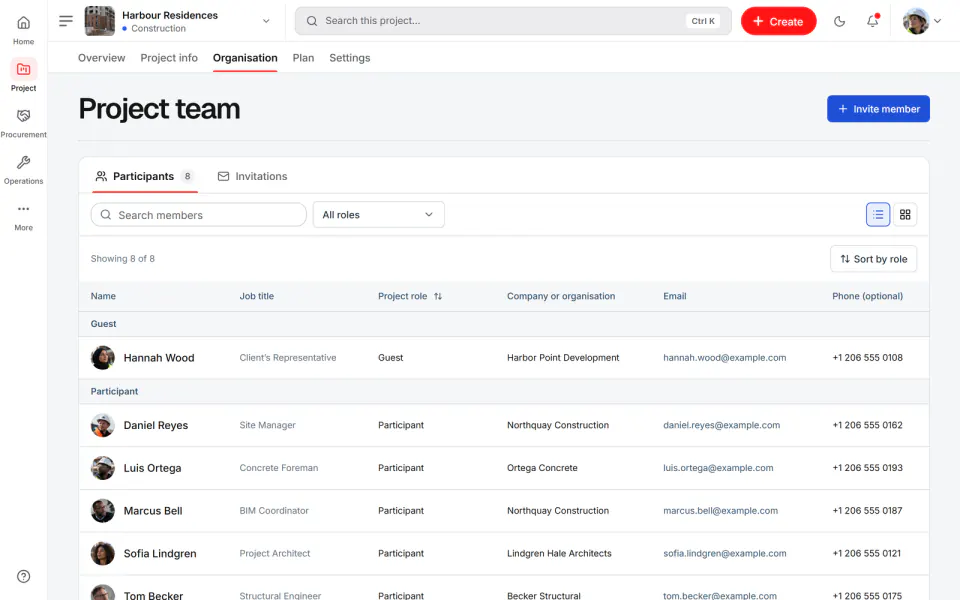The height and width of the screenshot is (600, 960).
Task: Open the Project section icon
Action: [x=23, y=69]
